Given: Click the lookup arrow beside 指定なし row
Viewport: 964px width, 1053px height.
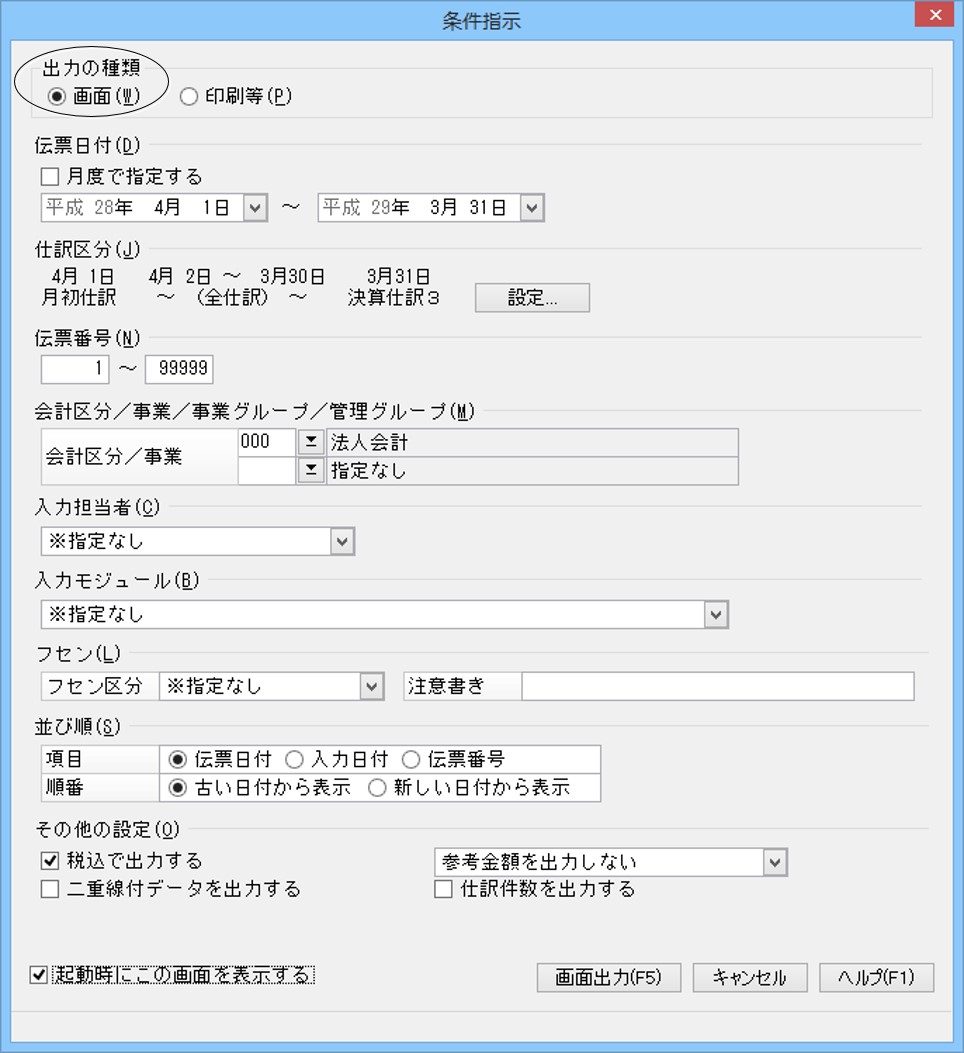Looking at the screenshot, I should [311, 470].
